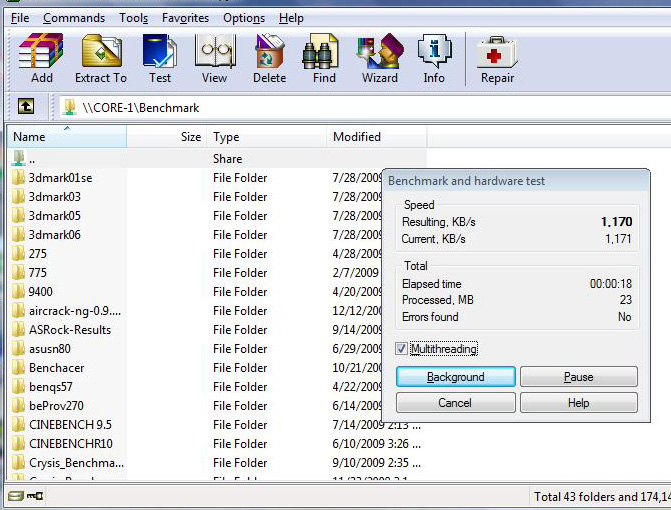Sort by the Type column header
This screenshot has width=671, height=510.
click(x=267, y=137)
